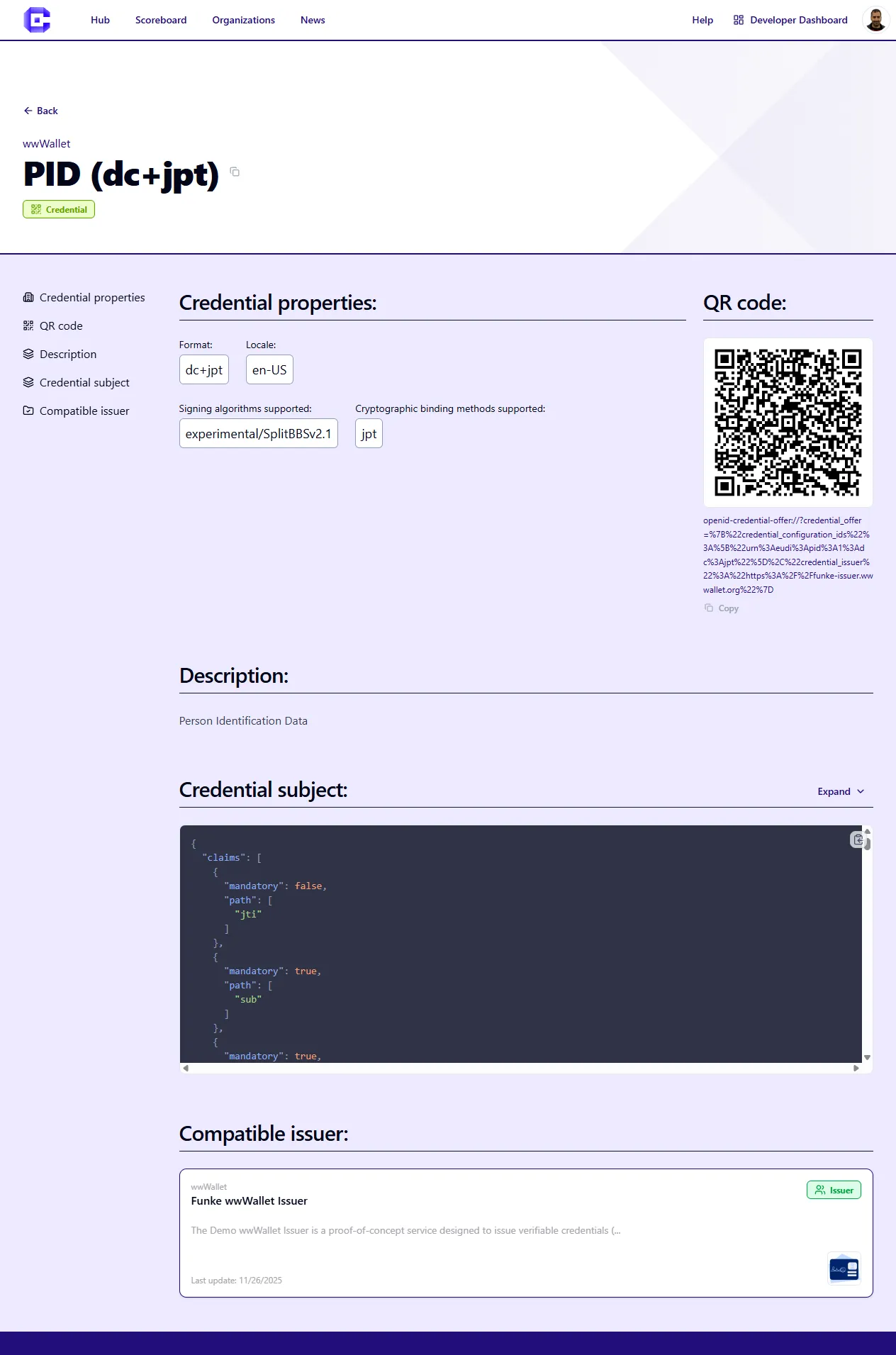The image size is (896, 1355).
Task: Open the Funke wwWallet Issuer card
Action: [x=526, y=1233]
